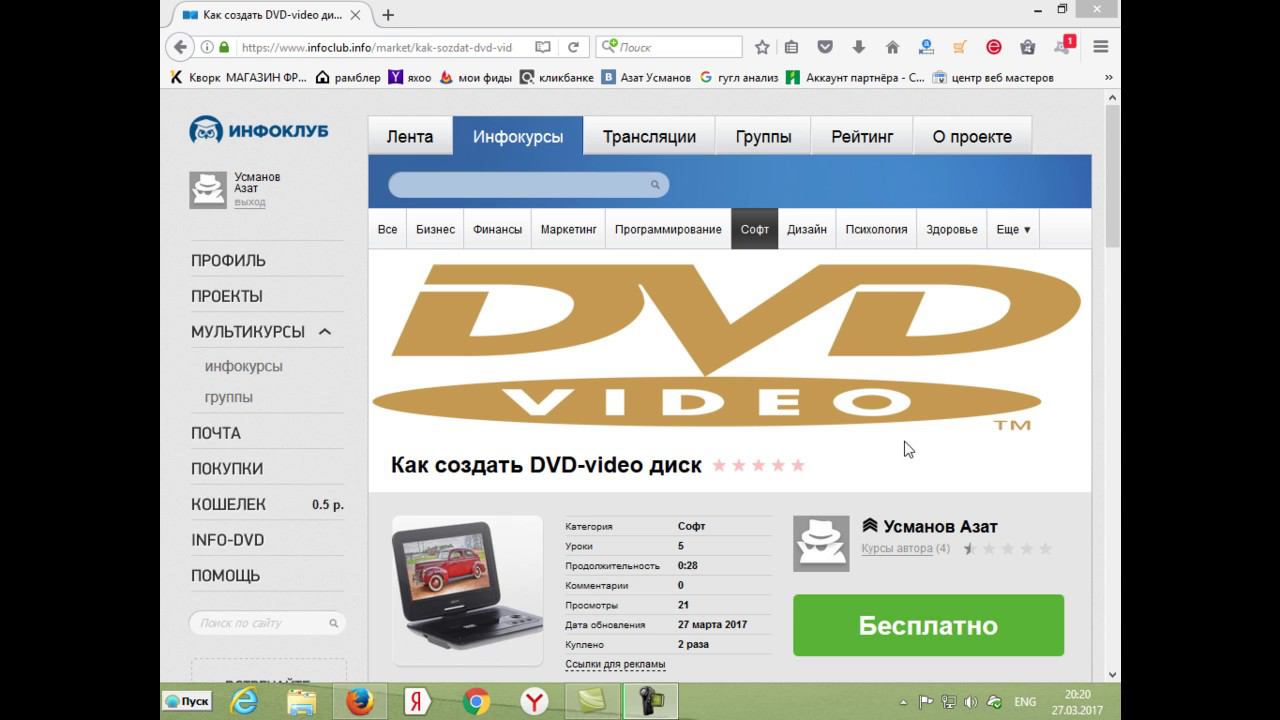Open the Firefox hamburger menu
The height and width of the screenshot is (720, 1280).
pyautogui.click(x=1101, y=47)
